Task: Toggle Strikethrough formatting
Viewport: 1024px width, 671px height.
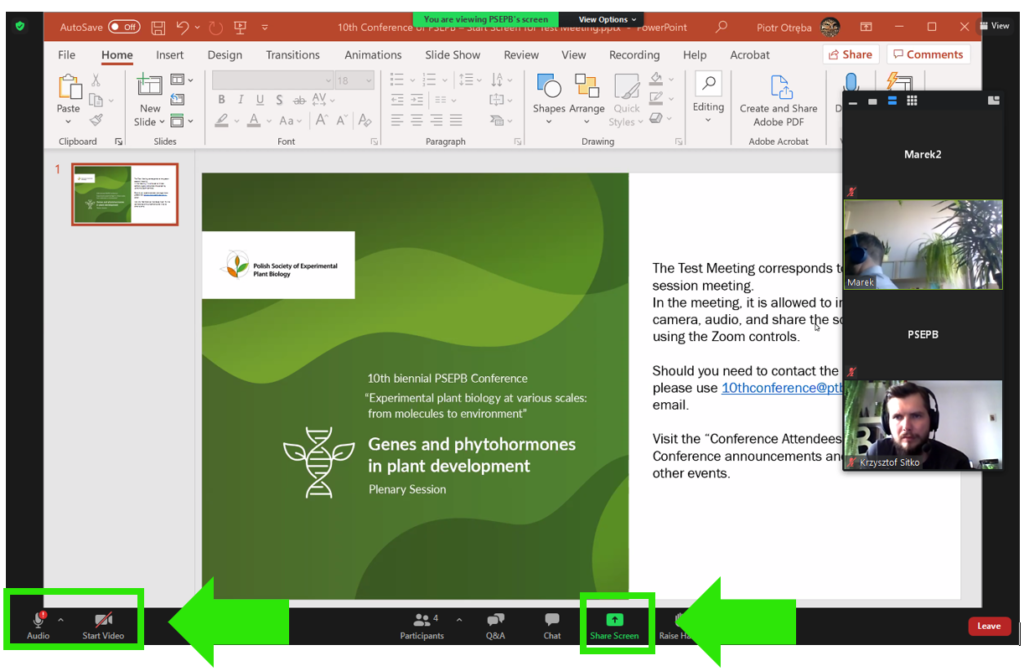Action: (299, 100)
